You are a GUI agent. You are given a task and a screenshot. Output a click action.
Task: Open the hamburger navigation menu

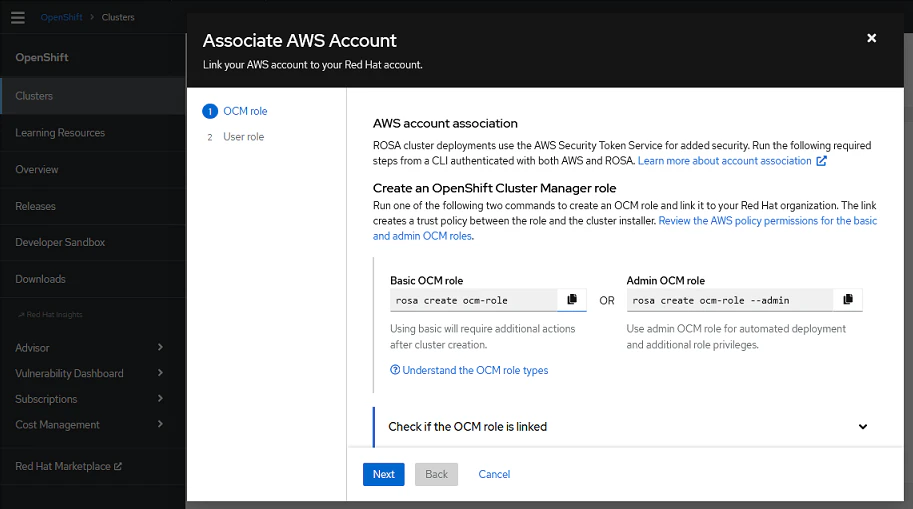pyautogui.click(x=18, y=17)
